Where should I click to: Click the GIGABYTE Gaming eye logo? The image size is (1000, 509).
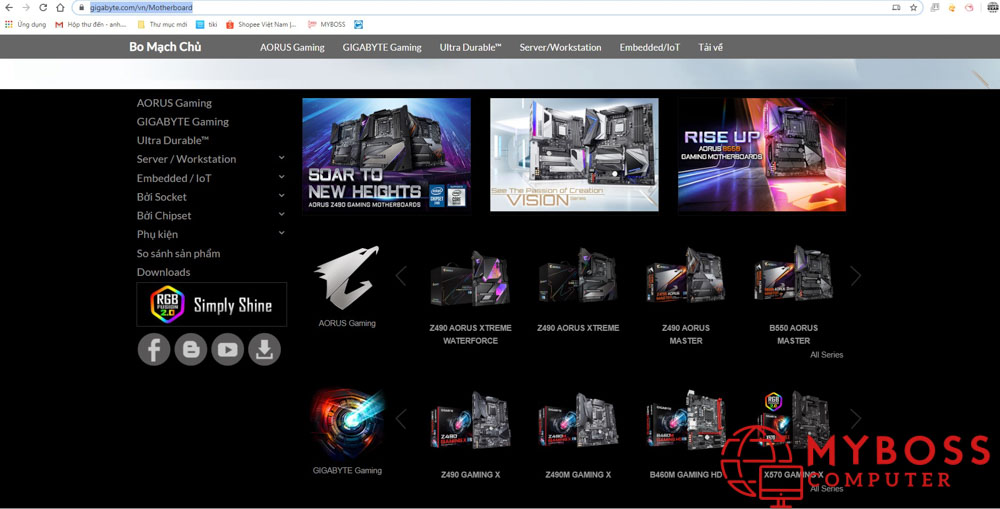348,424
